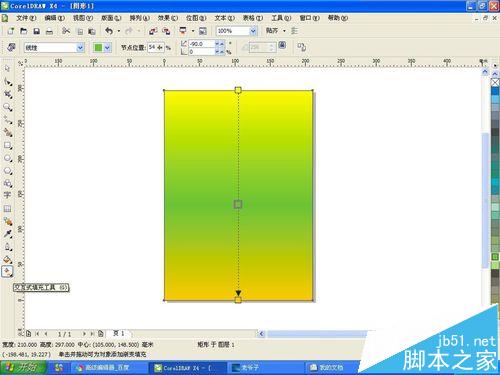This screenshot has height=375, width=500.
Task: Click the angle -90.0 stepper arrows
Action: pyautogui.click(x=219, y=44)
